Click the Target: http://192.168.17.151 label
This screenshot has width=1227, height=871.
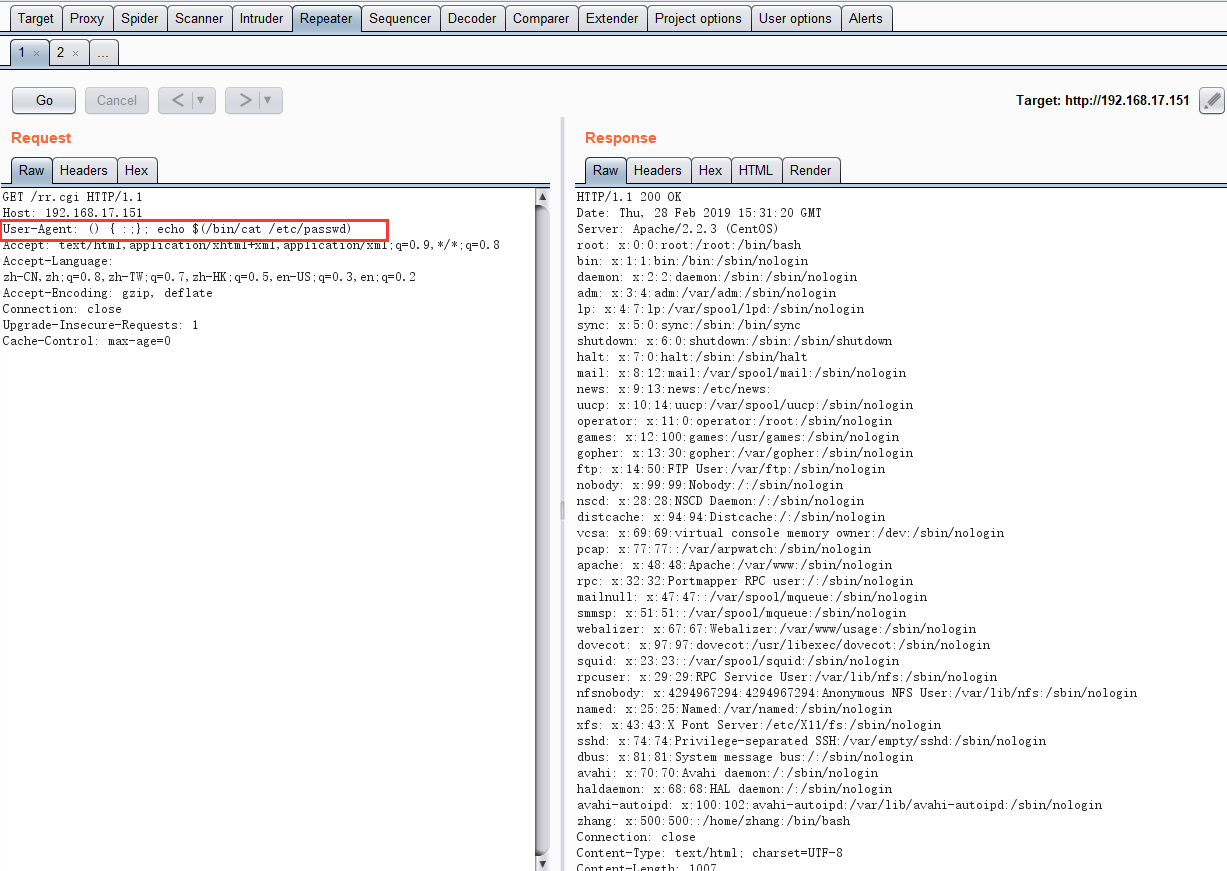[x=1103, y=100]
